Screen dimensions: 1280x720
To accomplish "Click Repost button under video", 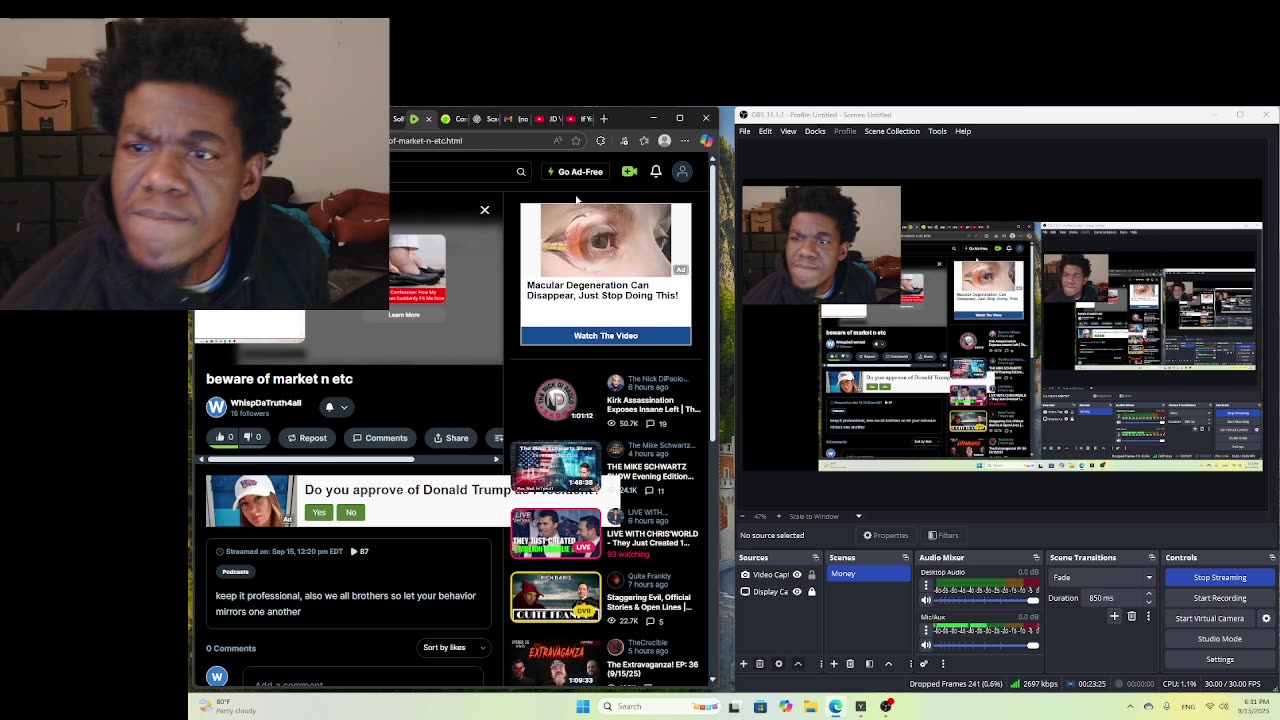I will (307, 437).
